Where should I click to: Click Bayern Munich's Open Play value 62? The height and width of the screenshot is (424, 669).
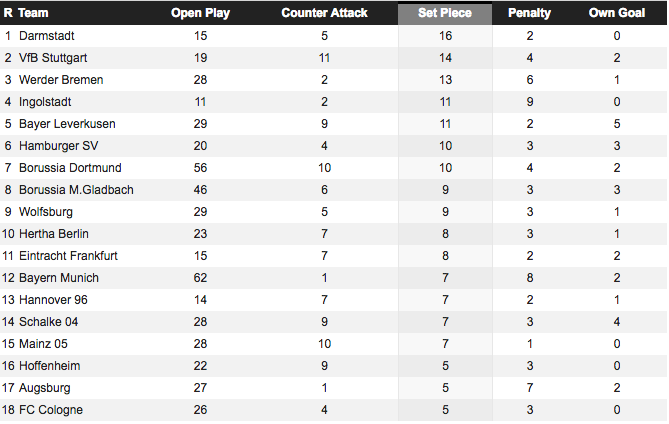[x=200, y=278]
